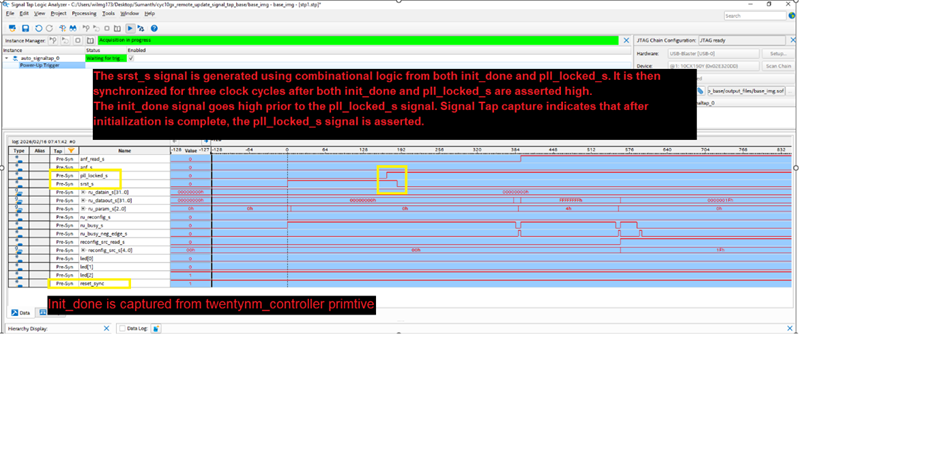Click the globe icon next to Search

792,16
